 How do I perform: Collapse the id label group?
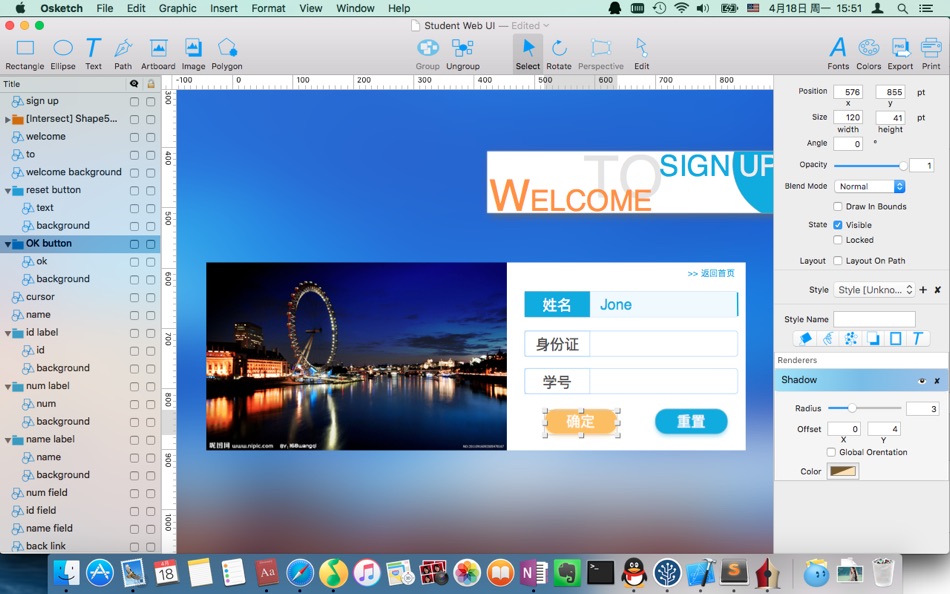tap(7, 333)
